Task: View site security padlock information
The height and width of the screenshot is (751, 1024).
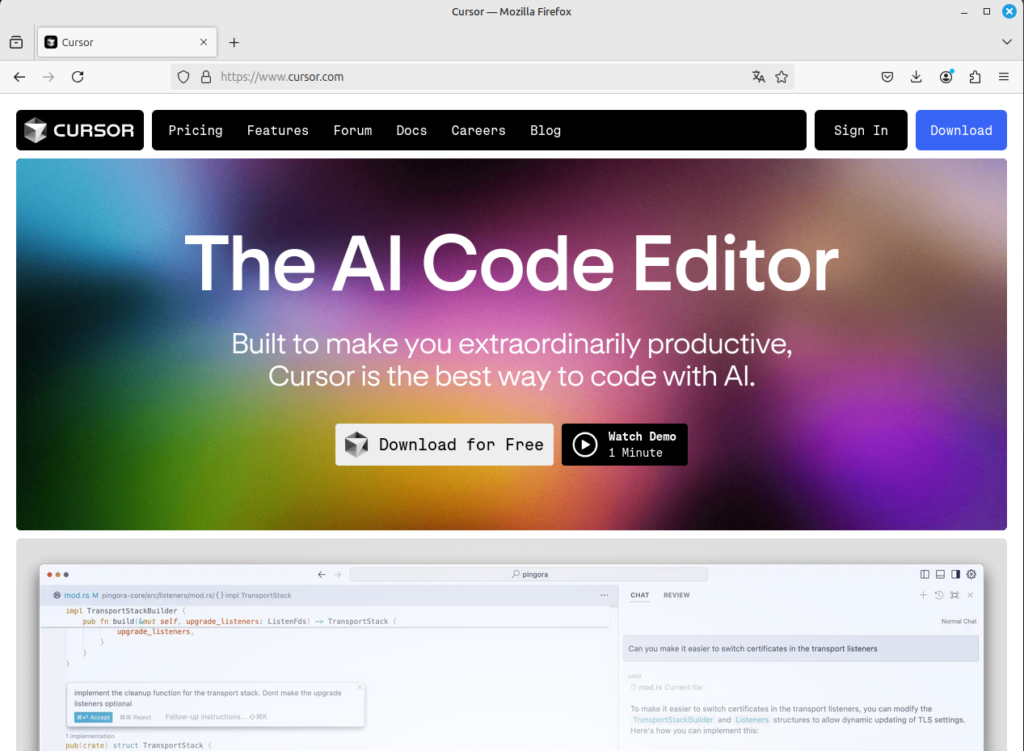Action: [206, 77]
